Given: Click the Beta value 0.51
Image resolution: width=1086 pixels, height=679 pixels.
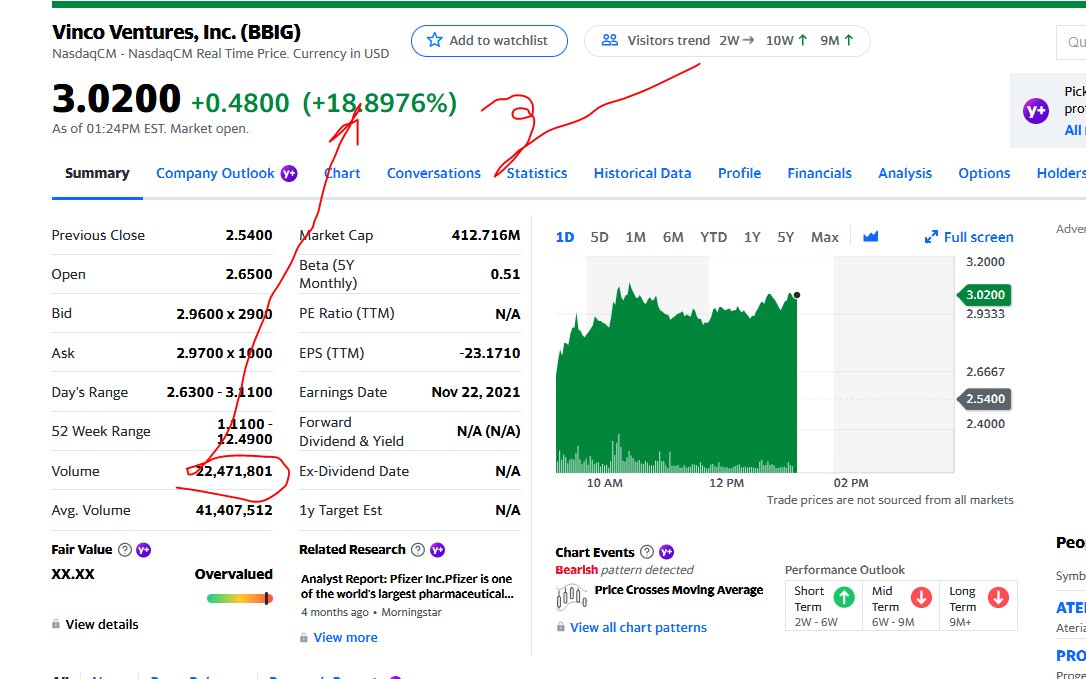Looking at the screenshot, I should click(505, 274).
